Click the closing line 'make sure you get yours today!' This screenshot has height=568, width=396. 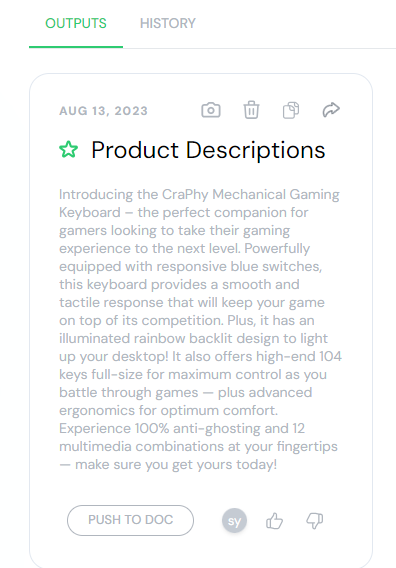176,464
